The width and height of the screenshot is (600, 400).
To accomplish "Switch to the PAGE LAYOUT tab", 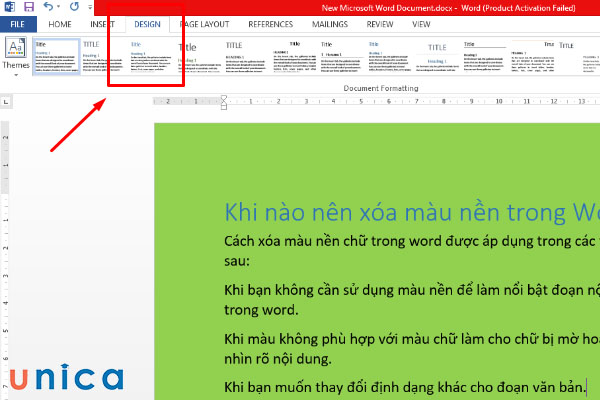I will (x=204, y=24).
